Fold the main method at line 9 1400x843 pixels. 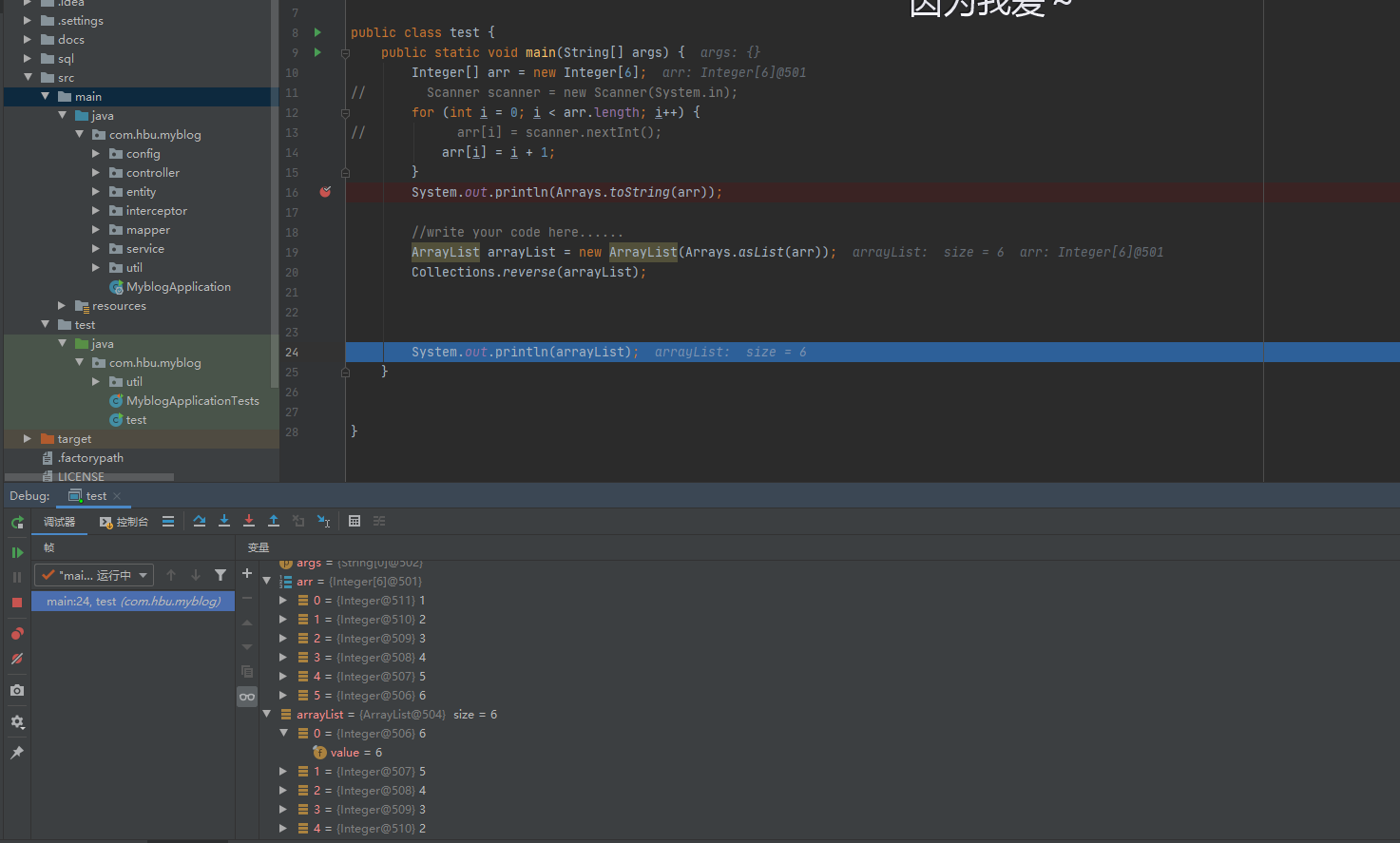pos(345,53)
